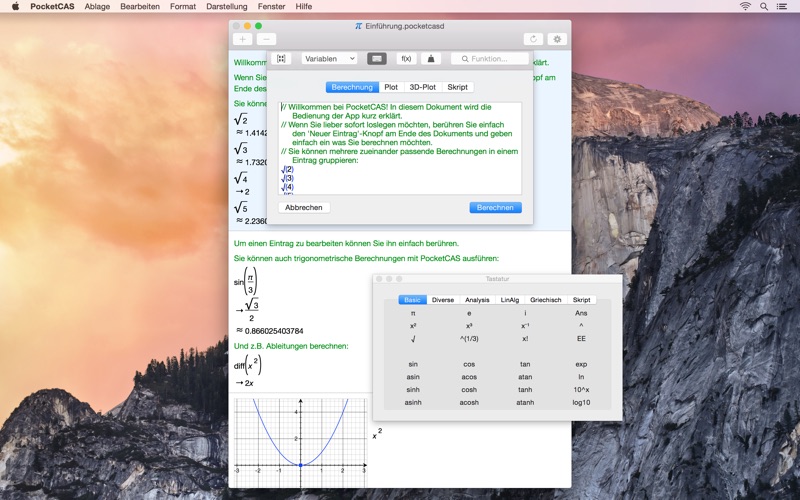Click the x² key
The width and height of the screenshot is (800, 500).
click(413, 326)
